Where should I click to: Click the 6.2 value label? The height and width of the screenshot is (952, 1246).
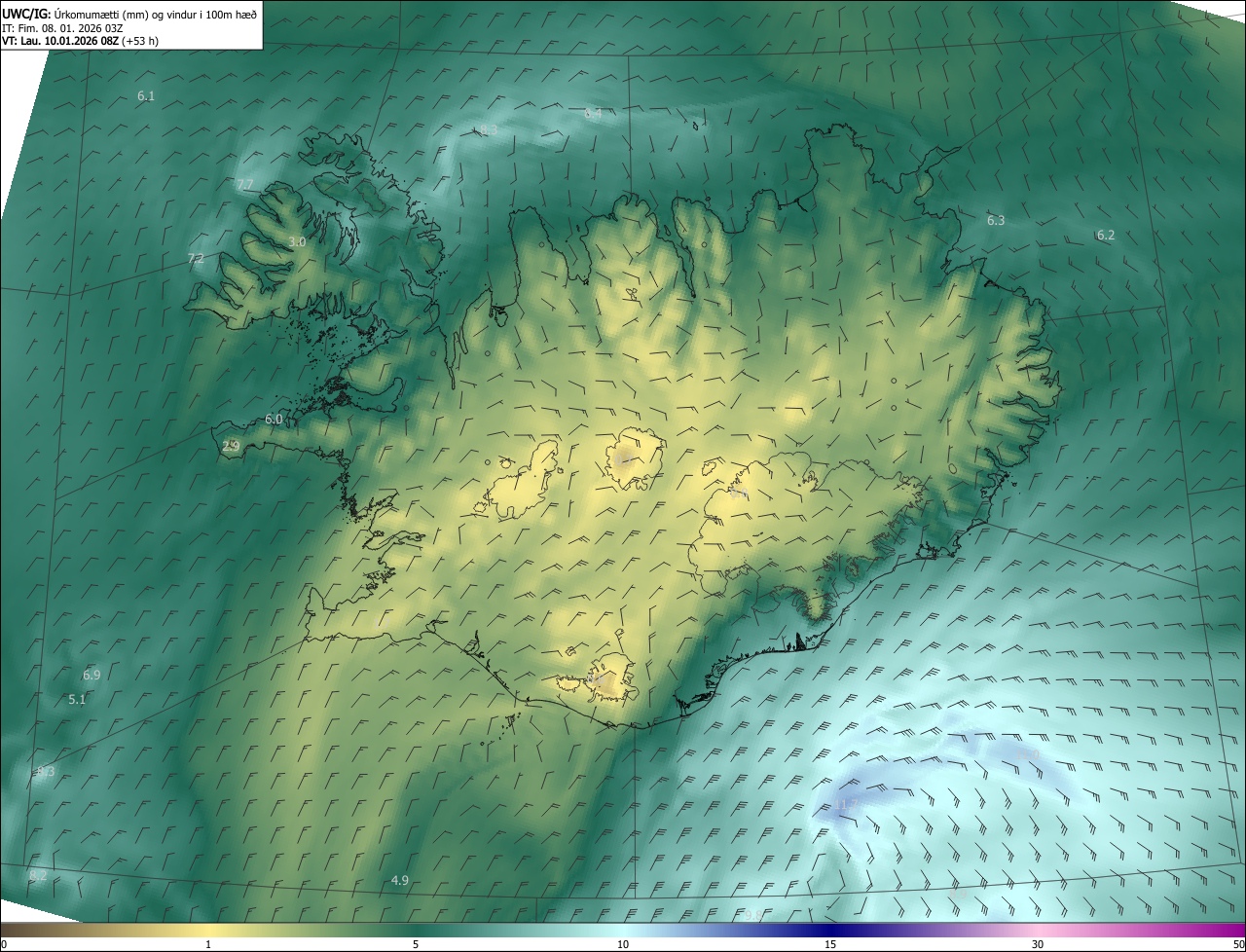[x=1106, y=236]
